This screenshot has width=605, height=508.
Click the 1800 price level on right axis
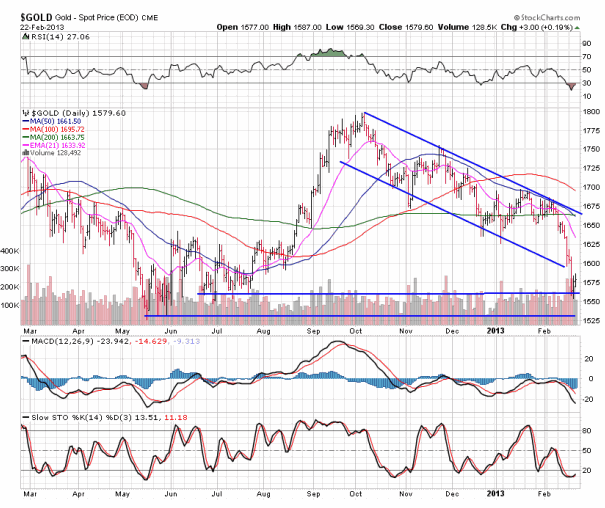tap(590, 112)
